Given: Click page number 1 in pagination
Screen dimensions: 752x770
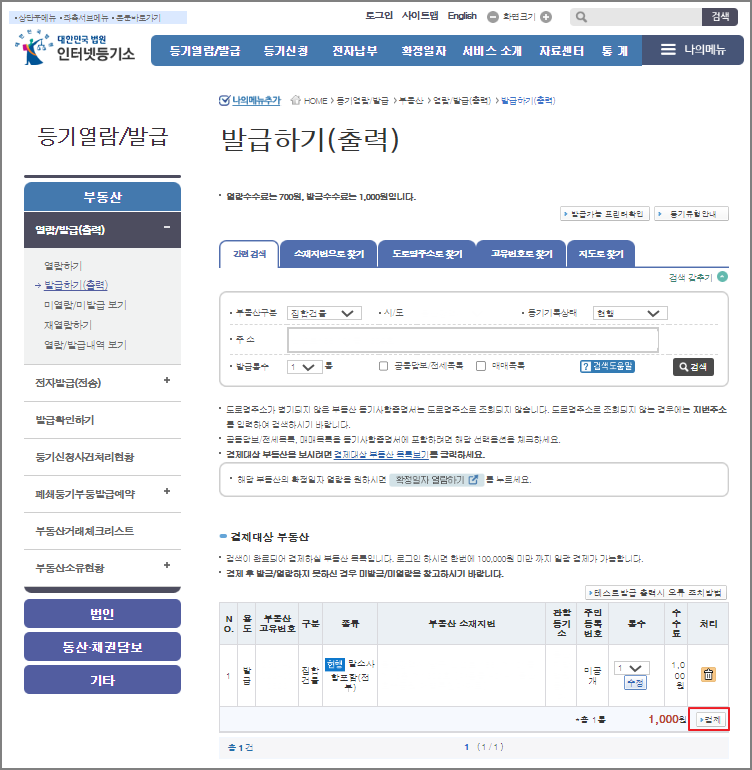Looking at the screenshot, I should 466,747.
